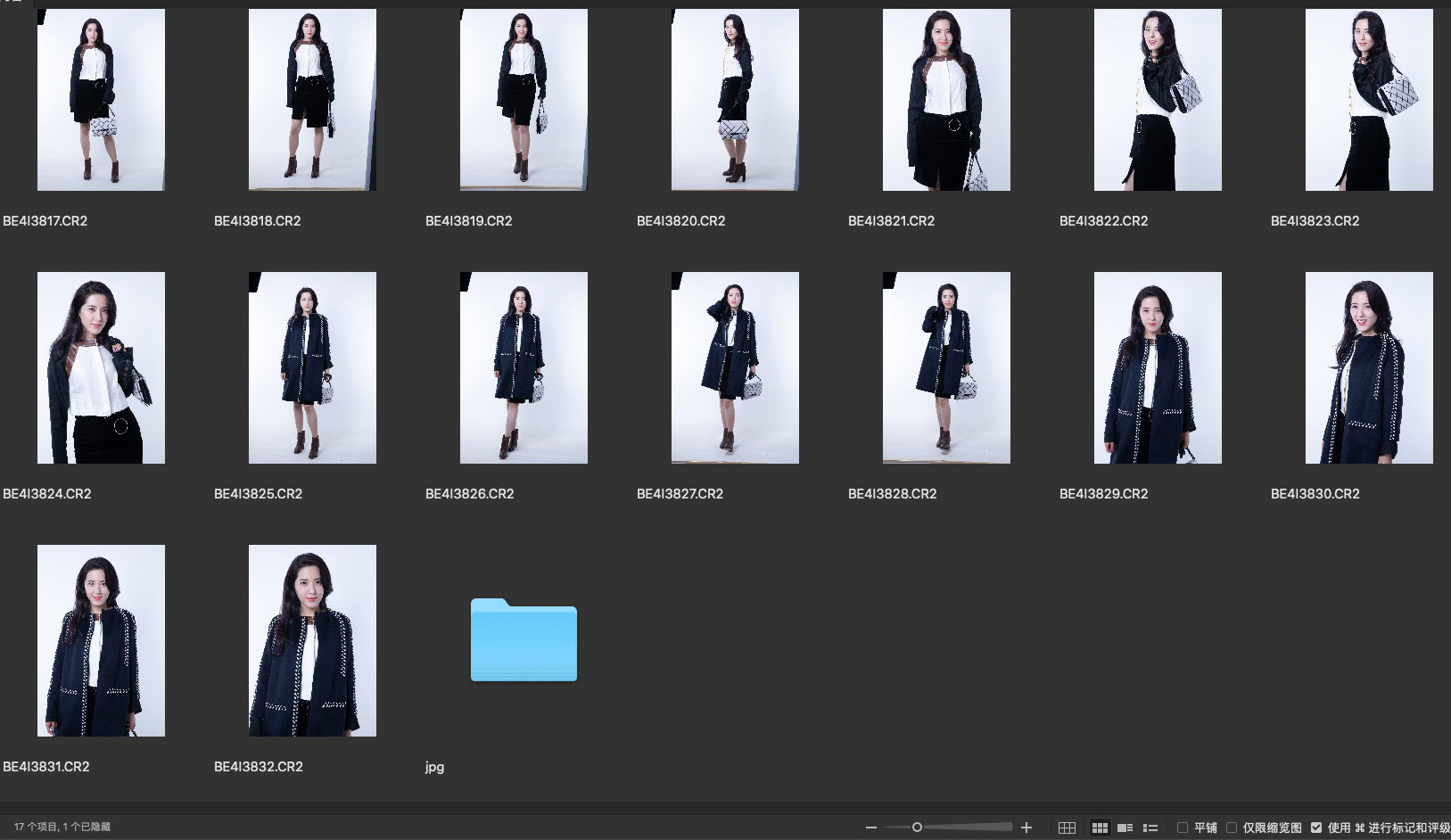
Task: Click the grid lock icon
Action: (1067, 828)
